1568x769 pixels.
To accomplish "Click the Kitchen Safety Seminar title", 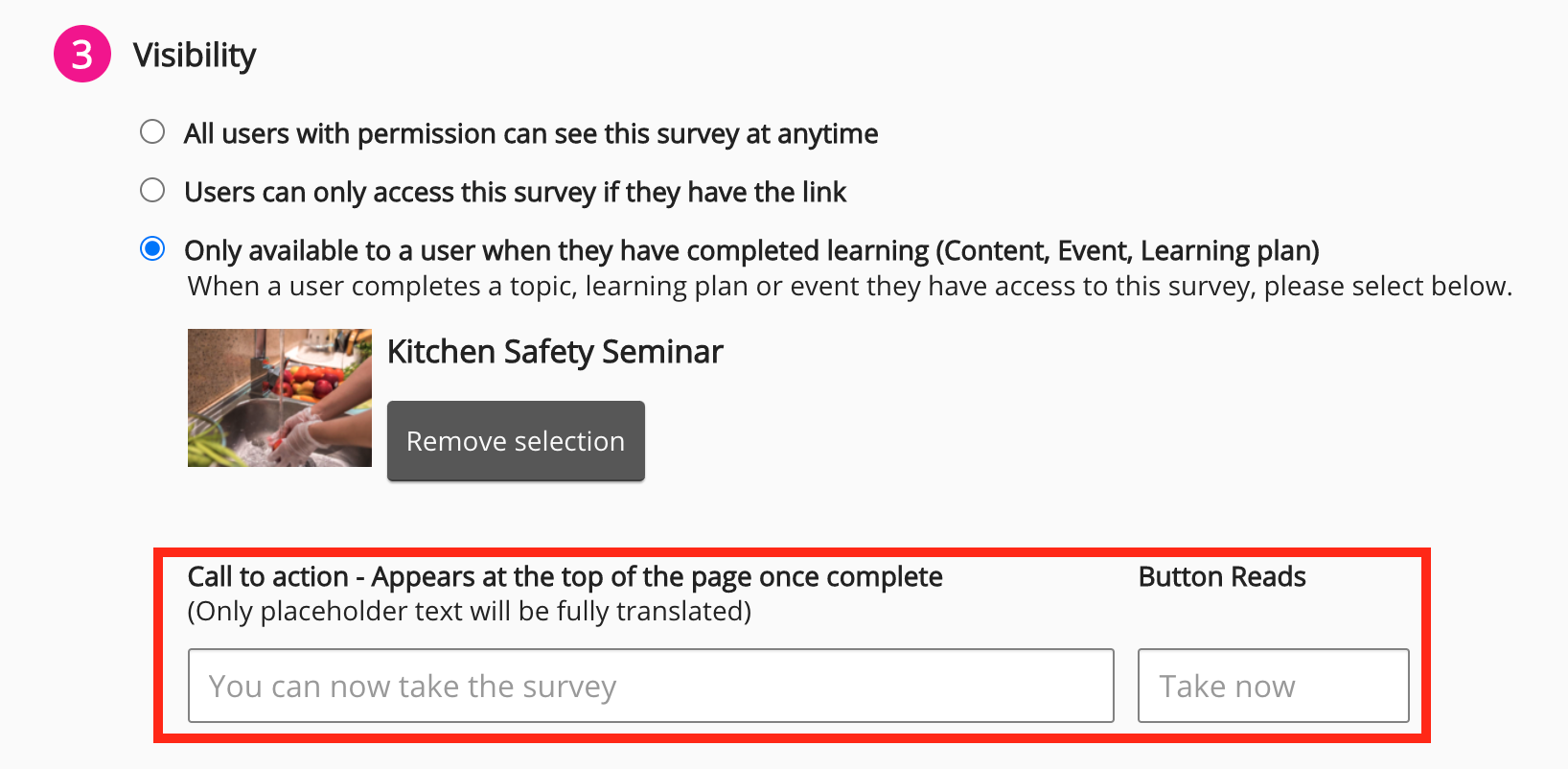I will pos(555,352).
